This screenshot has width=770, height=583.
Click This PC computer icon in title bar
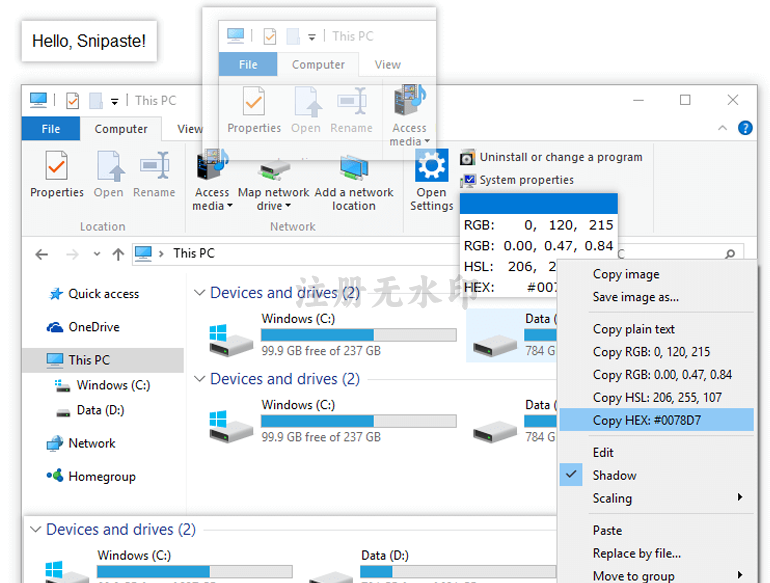click(x=38, y=100)
